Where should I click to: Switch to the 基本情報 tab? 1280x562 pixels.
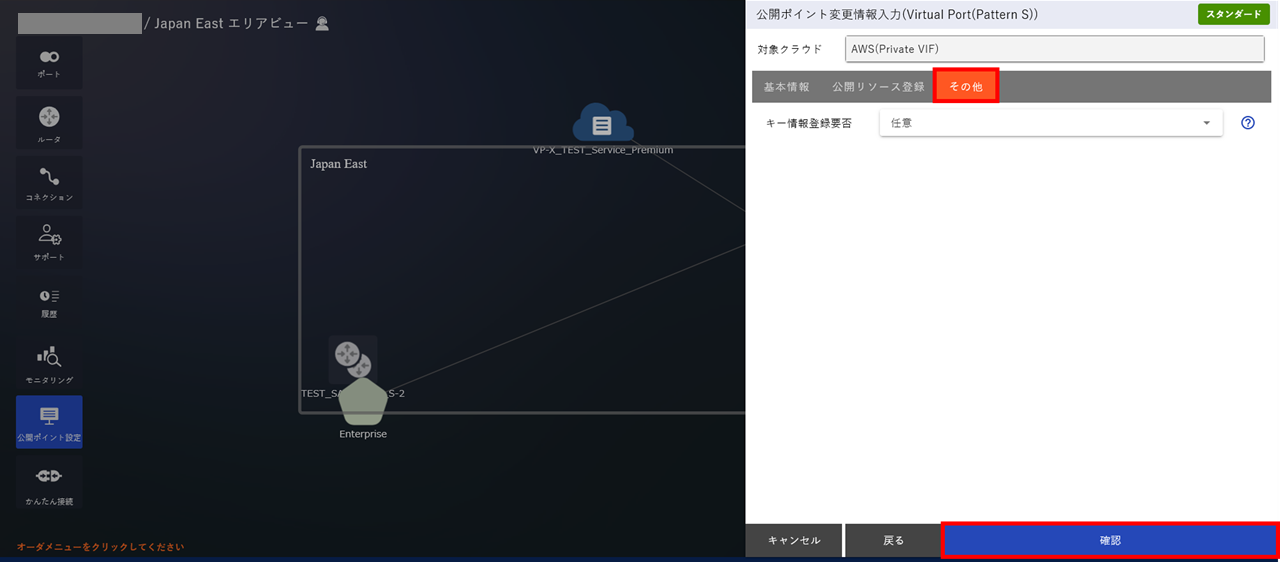[786, 87]
